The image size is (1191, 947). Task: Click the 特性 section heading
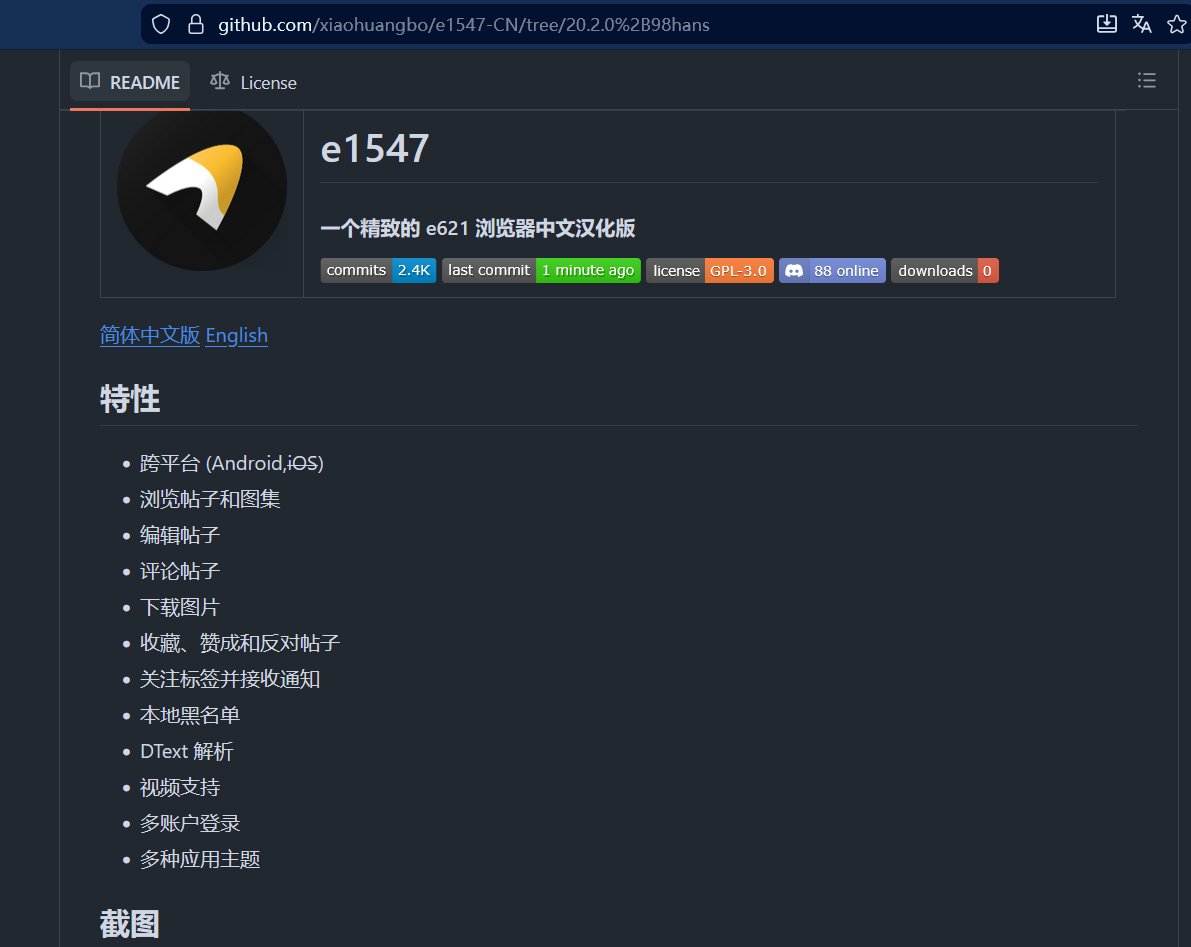coord(130,399)
